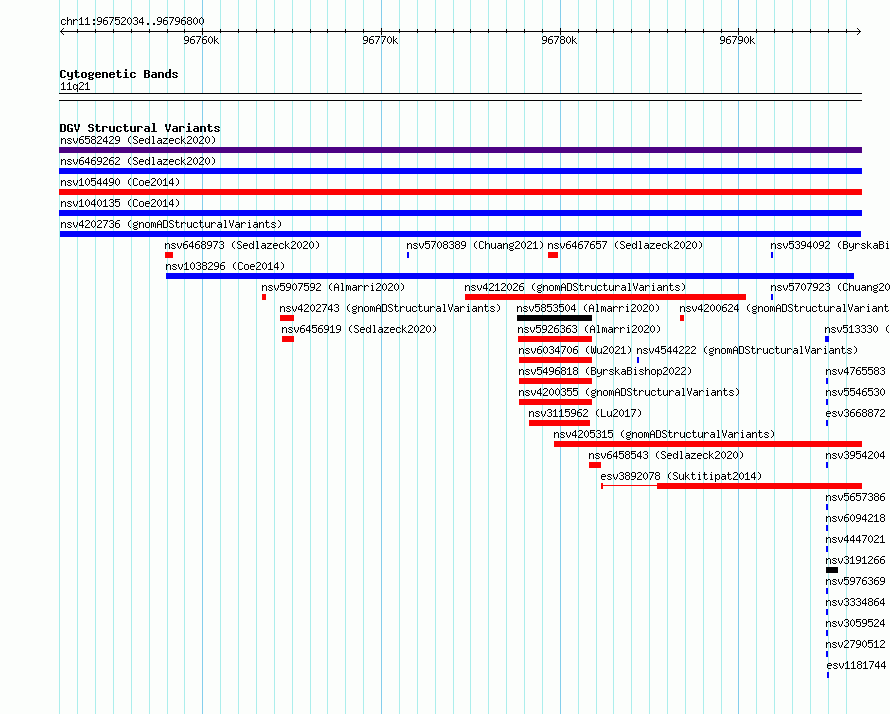Click the red bar of nsv4205315

[708, 444]
